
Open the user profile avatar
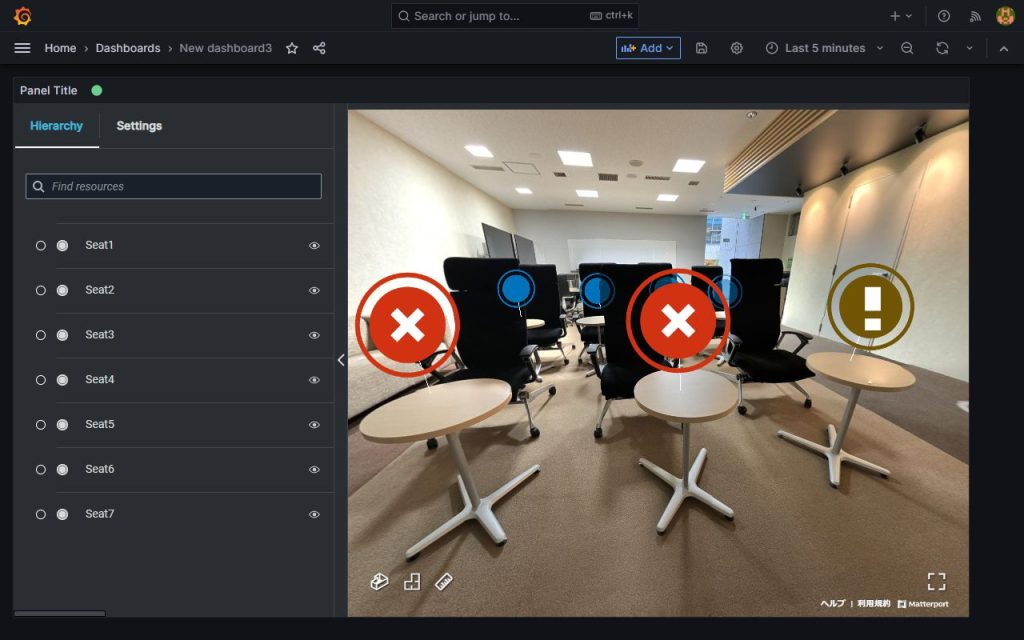1005,16
